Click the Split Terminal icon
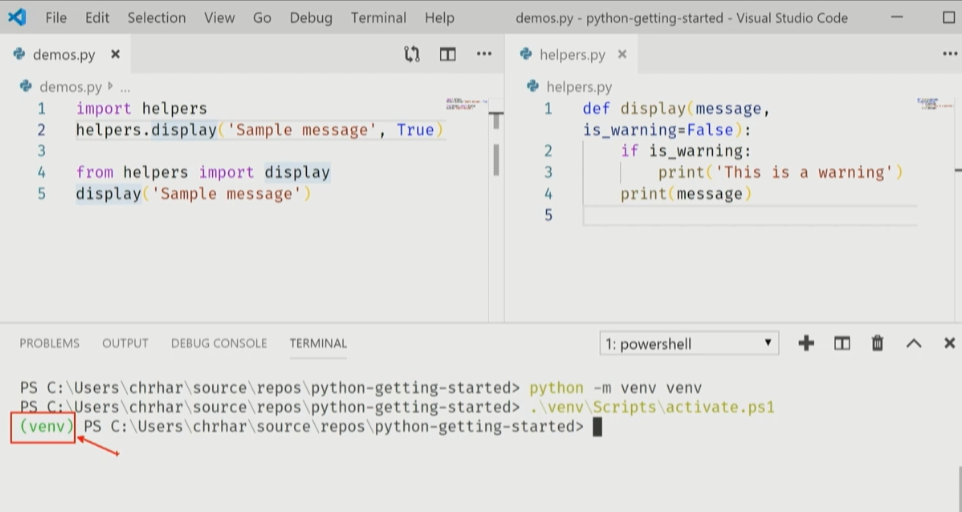962x512 pixels. [x=842, y=343]
